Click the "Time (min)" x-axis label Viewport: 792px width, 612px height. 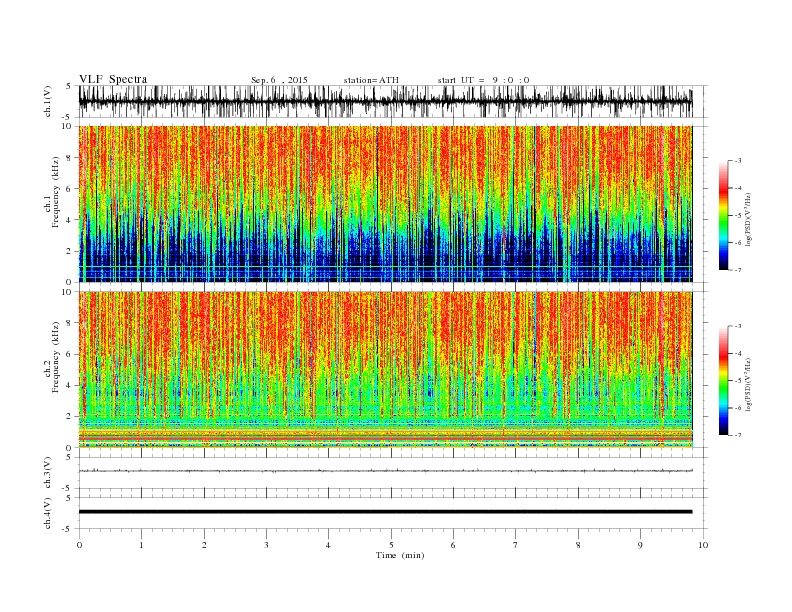400,555
